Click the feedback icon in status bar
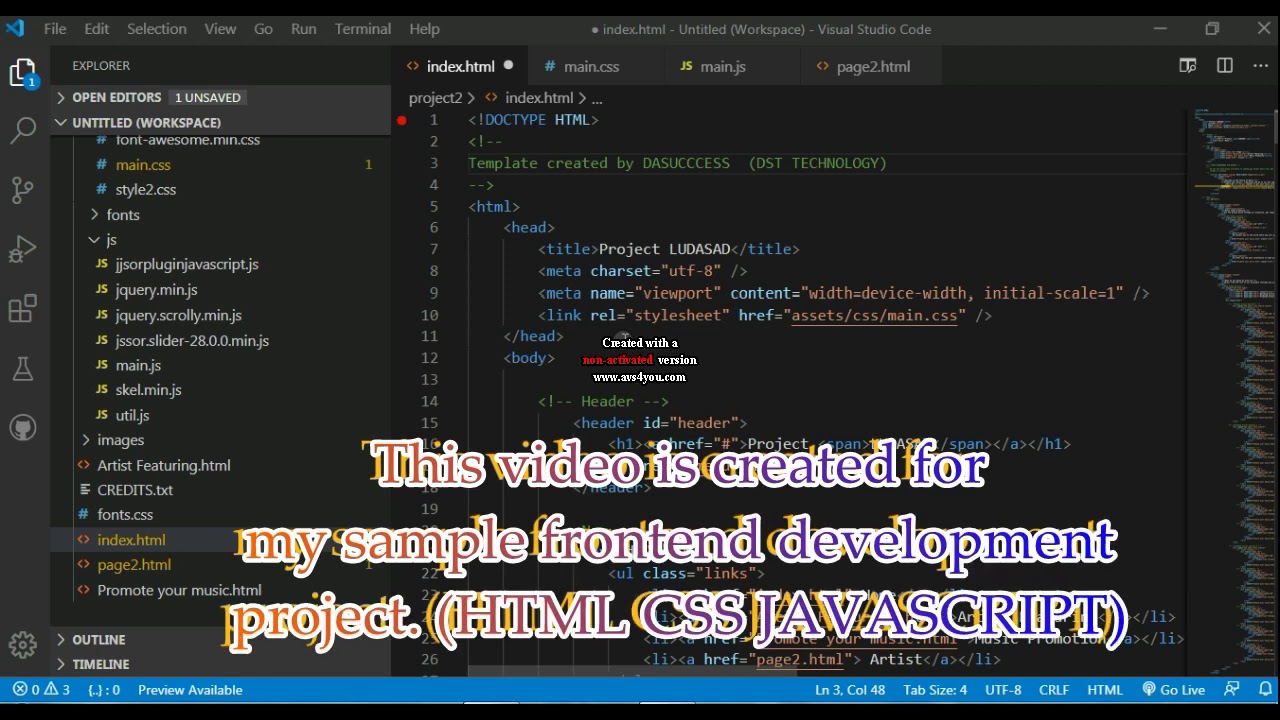Viewport: 1280px width, 720px height. 1232,690
